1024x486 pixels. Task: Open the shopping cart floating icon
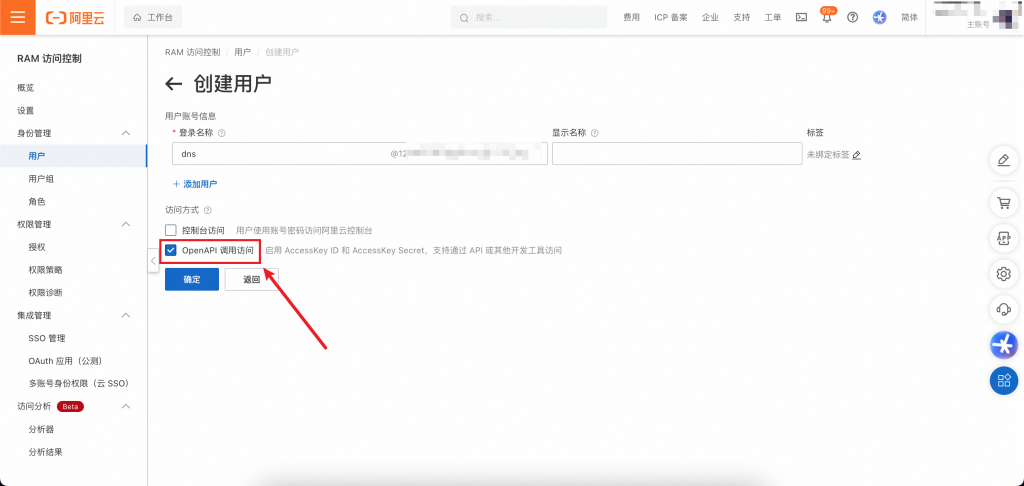click(1004, 203)
